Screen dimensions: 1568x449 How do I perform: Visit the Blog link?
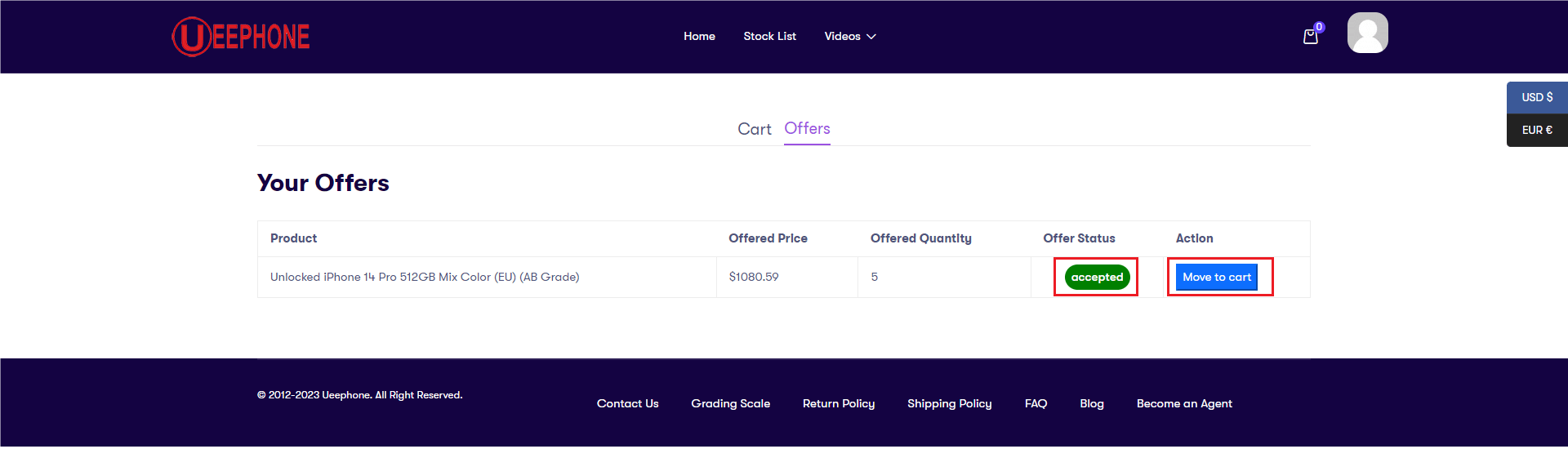coord(1092,403)
